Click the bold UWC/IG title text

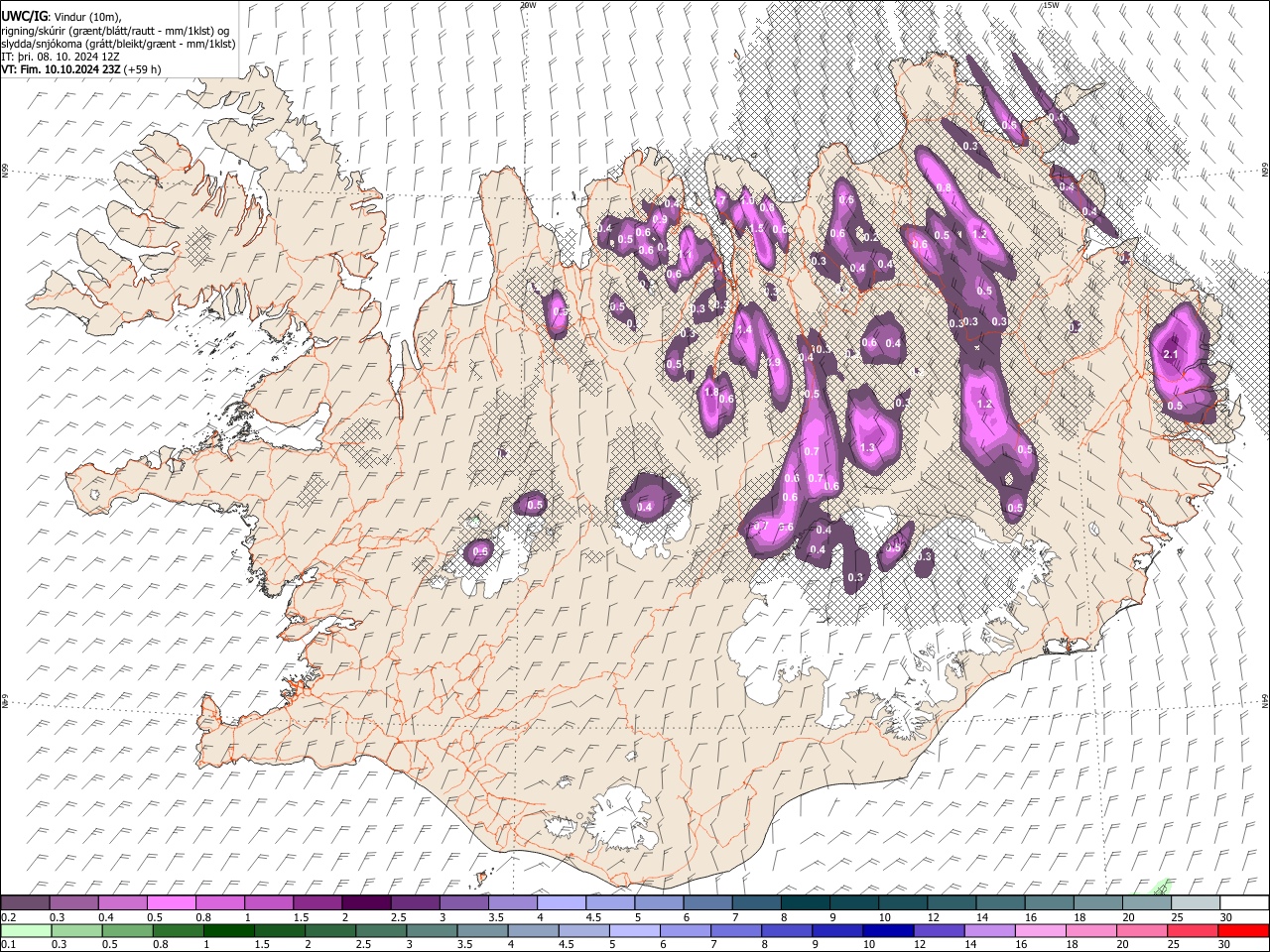point(23,16)
